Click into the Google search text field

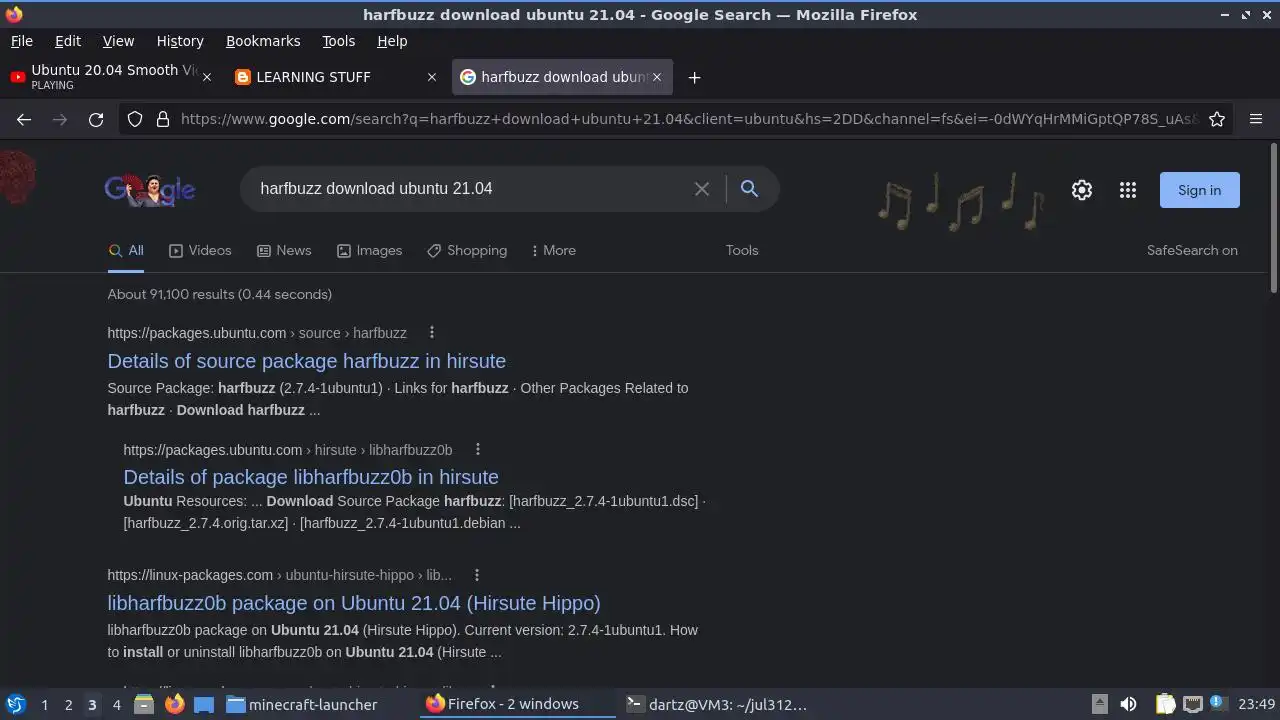click(470, 189)
